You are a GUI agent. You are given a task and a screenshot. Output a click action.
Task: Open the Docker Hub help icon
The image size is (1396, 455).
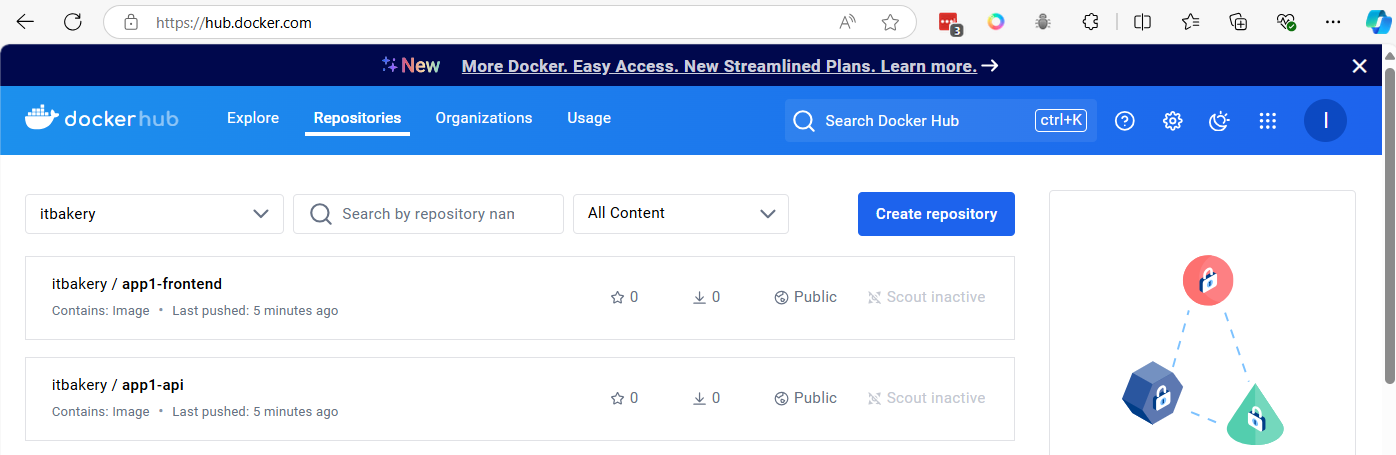click(x=1125, y=121)
